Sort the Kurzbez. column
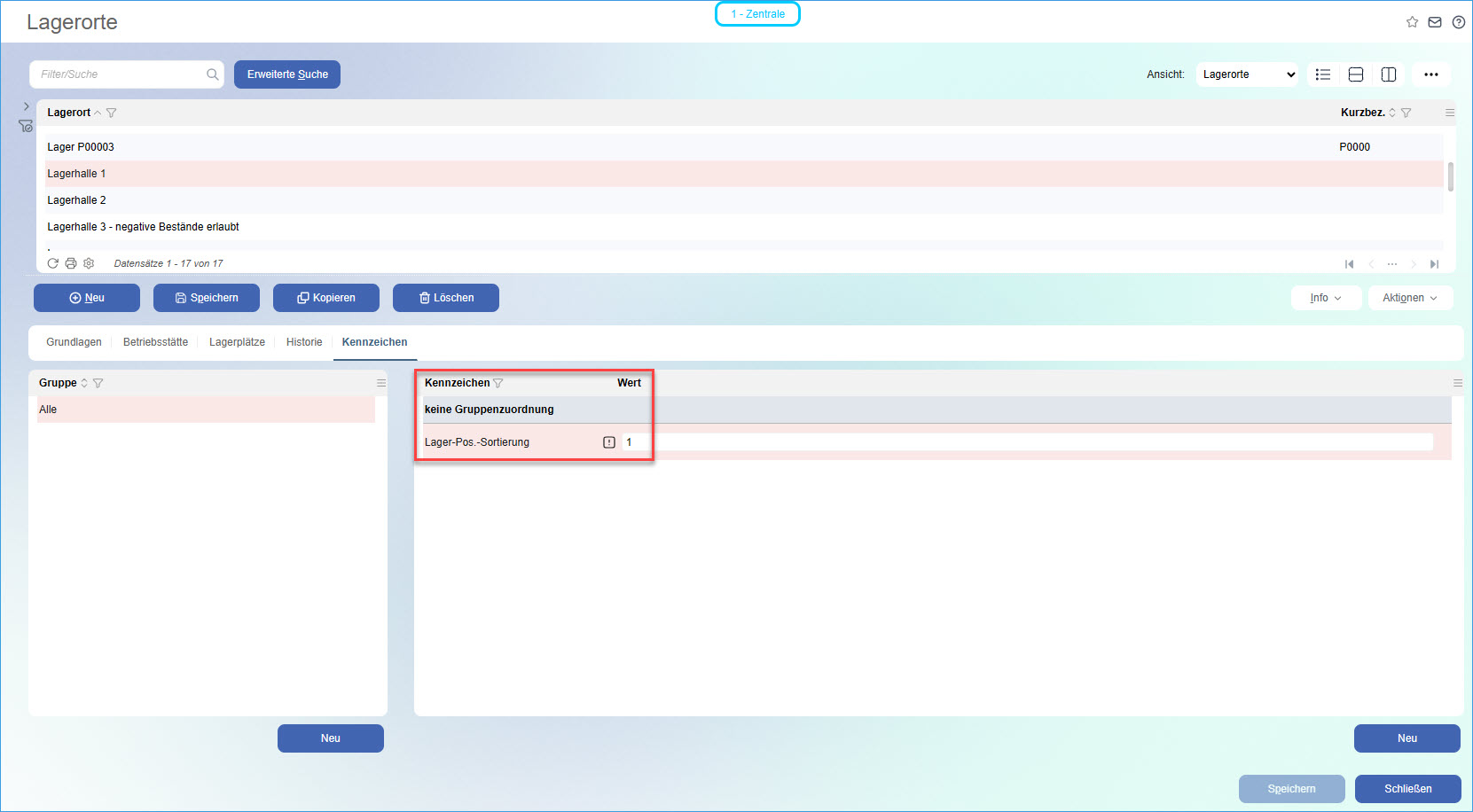This screenshot has height=812, width=1473. click(x=1392, y=113)
